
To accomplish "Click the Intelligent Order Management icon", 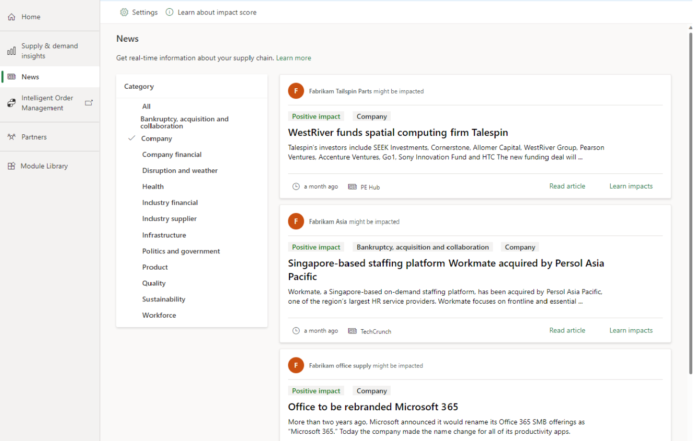I will 12,103.
